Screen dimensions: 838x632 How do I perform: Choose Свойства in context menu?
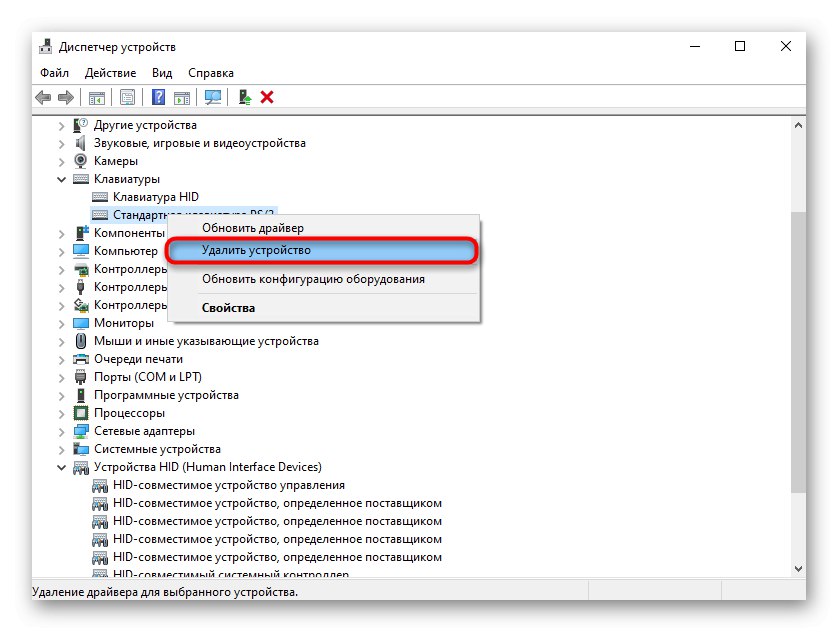click(324, 308)
